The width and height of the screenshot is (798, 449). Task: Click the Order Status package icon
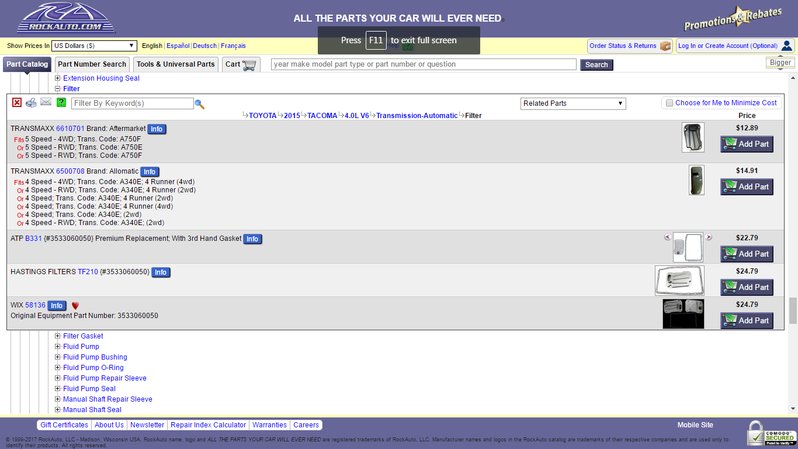(x=665, y=46)
